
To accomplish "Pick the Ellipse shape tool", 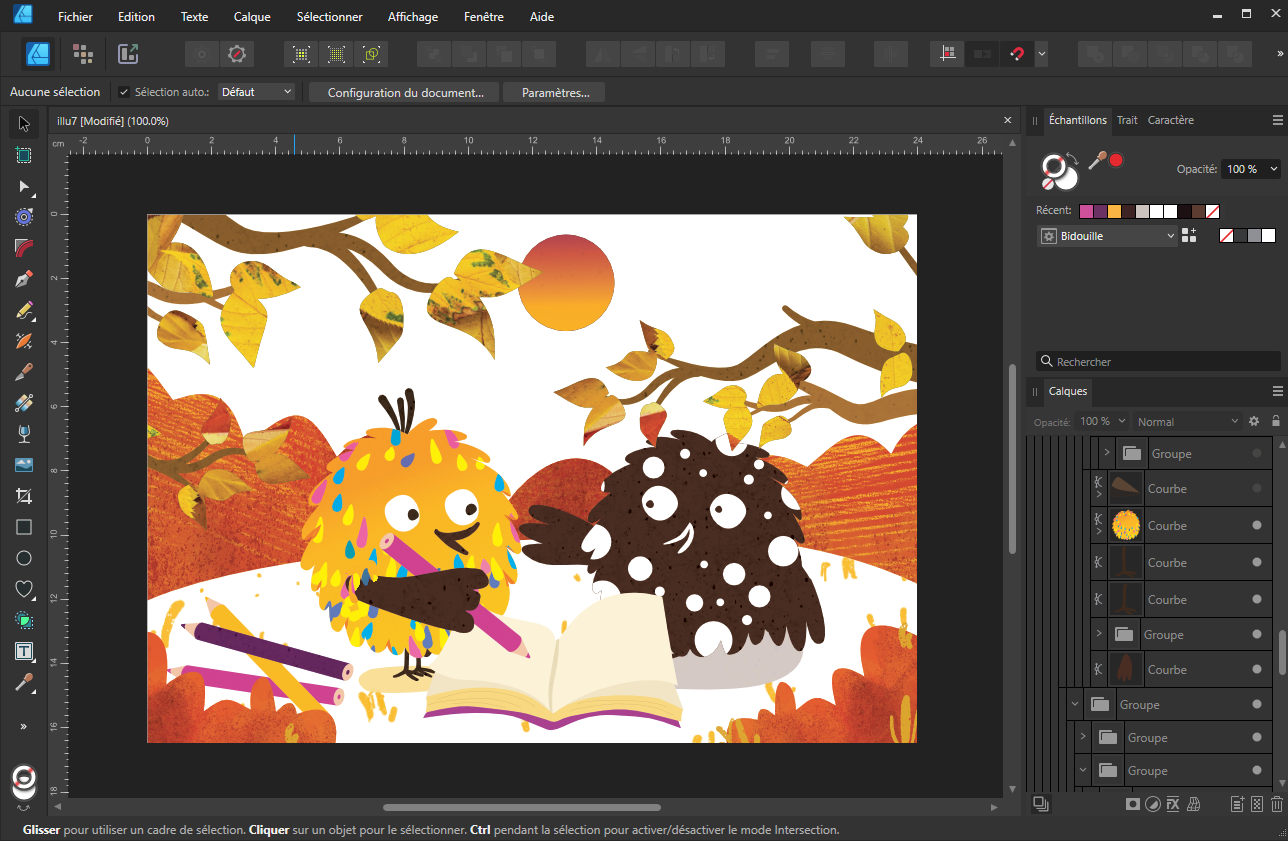I will pos(24,558).
